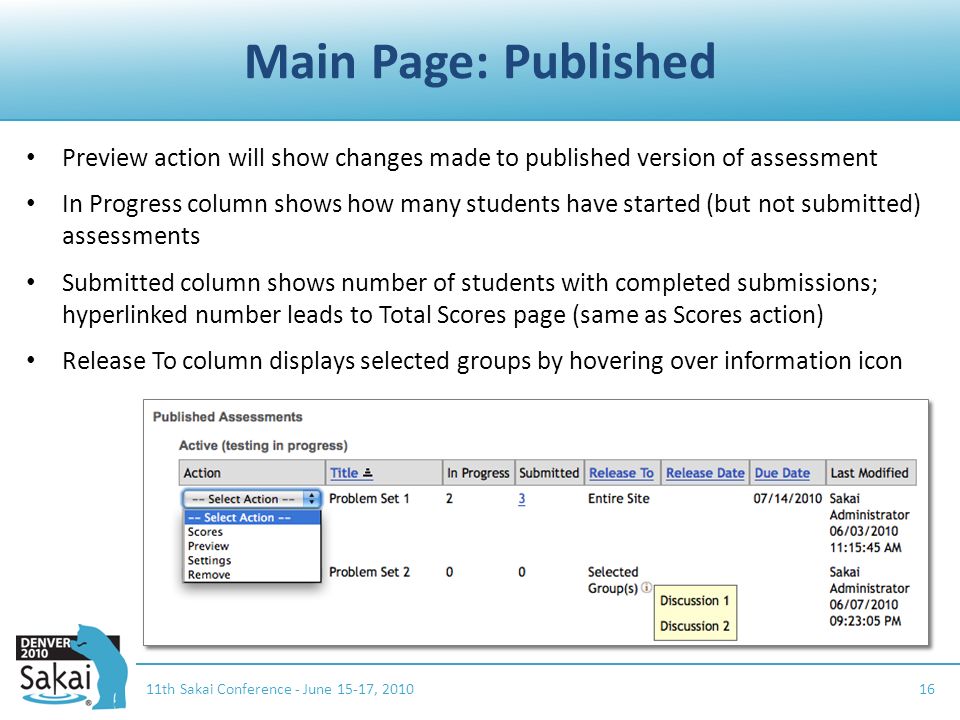The height and width of the screenshot is (720, 960).
Task: Open submitted count link '3' for Problem Set 1
Action: click(x=522, y=499)
